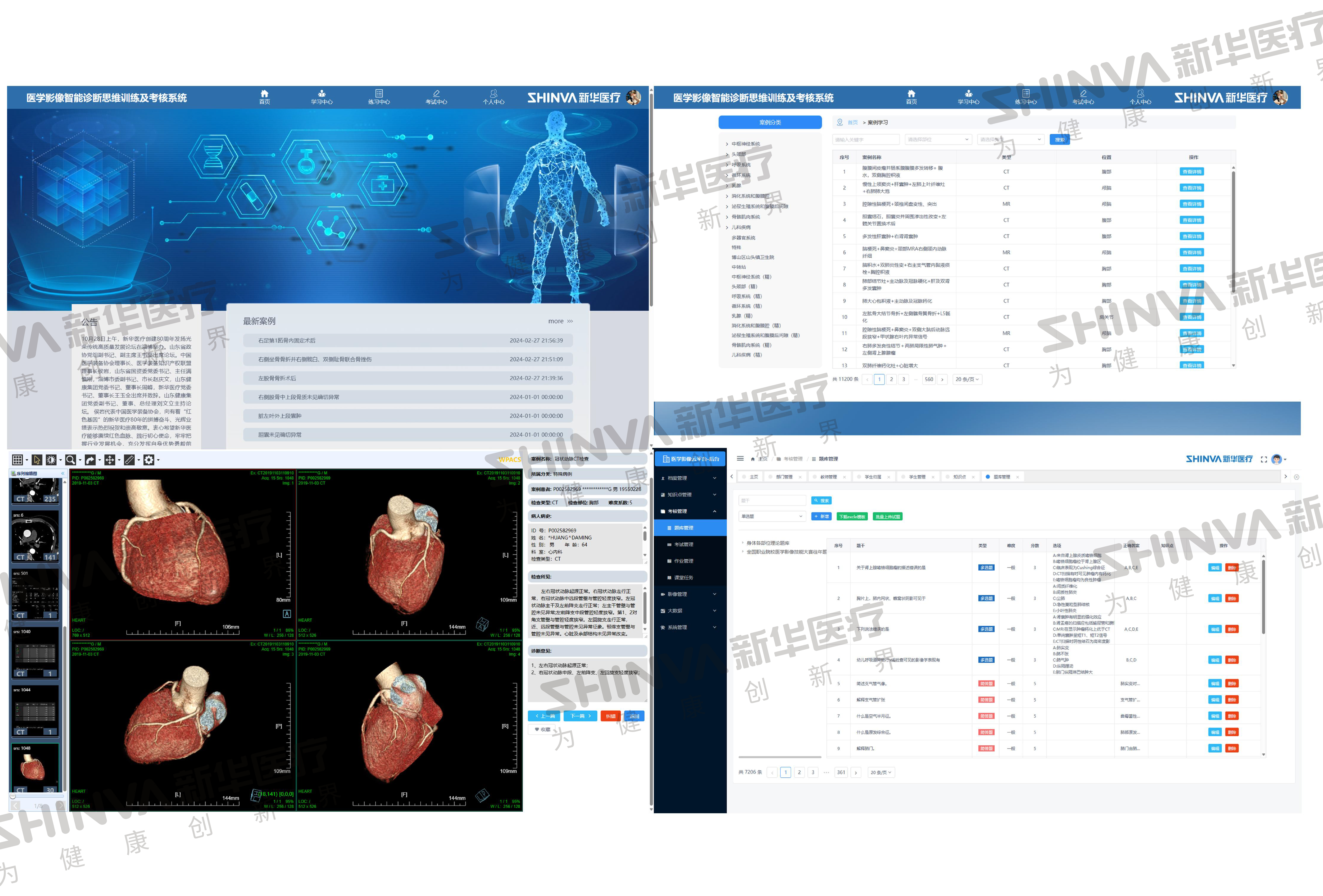Click the fullscreen icon in admin header

coord(1264,459)
